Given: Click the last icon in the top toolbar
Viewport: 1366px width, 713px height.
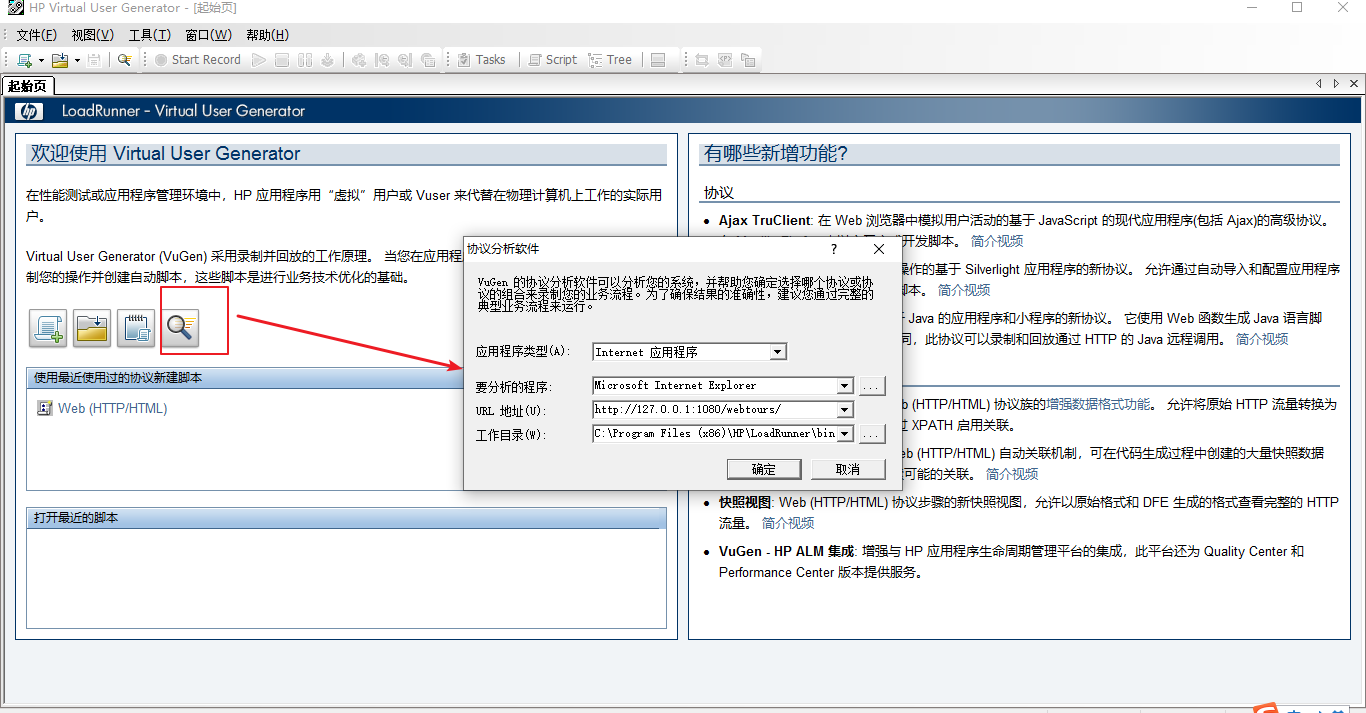Looking at the screenshot, I should 748,60.
